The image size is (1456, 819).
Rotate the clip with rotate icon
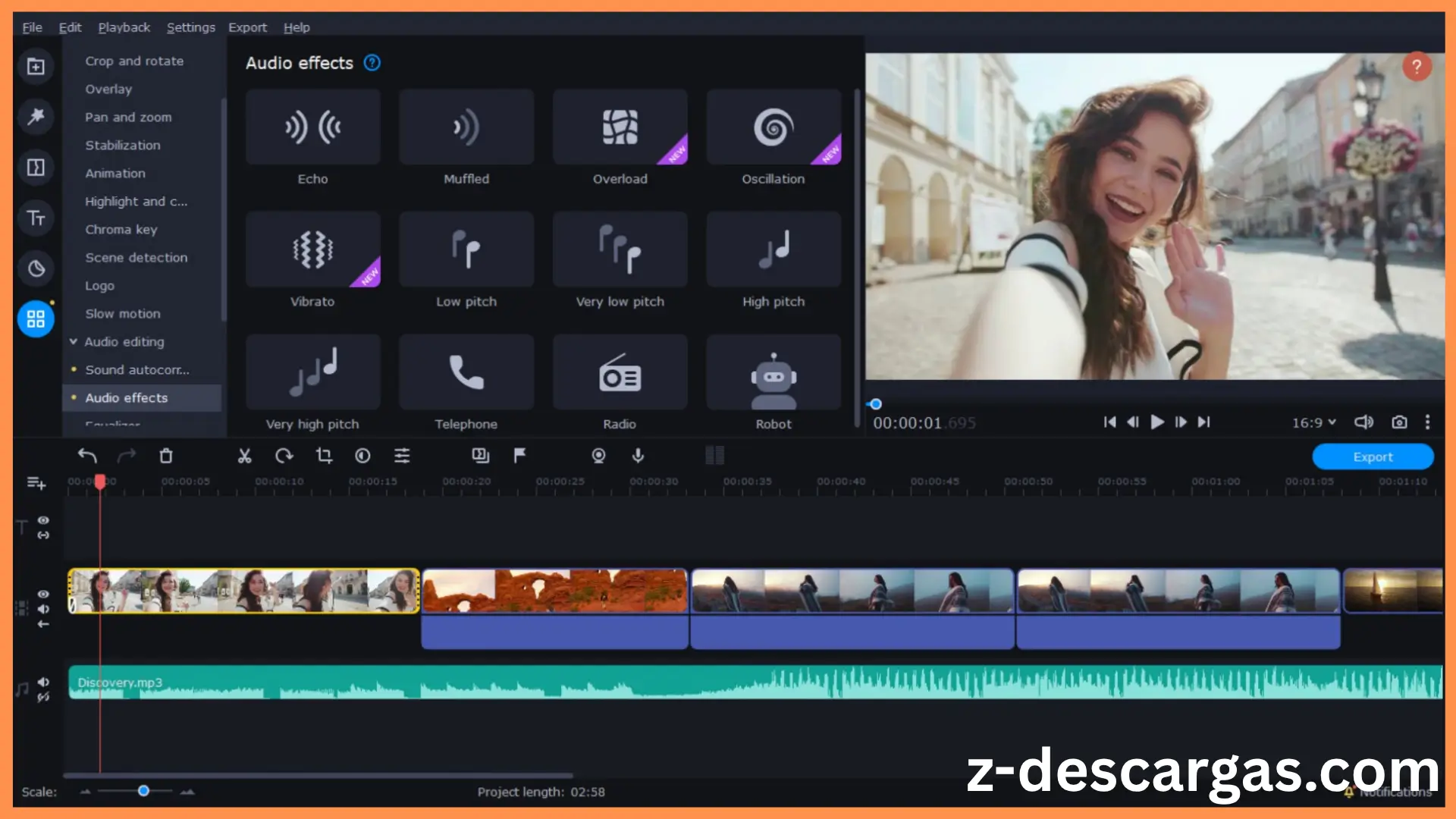click(284, 456)
